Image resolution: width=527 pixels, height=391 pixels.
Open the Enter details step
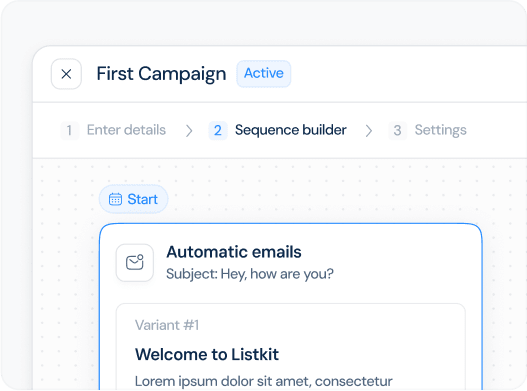[x=126, y=130]
